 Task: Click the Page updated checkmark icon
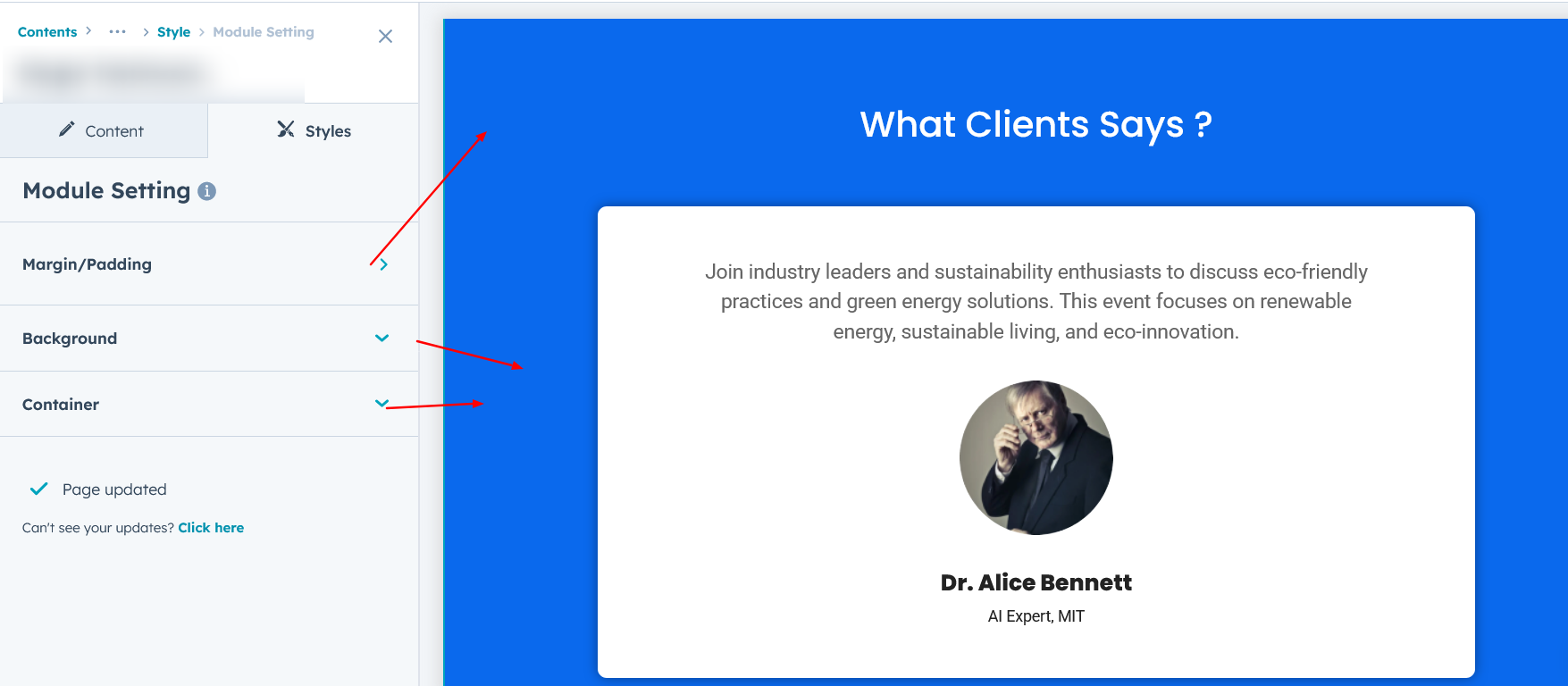tap(39, 489)
